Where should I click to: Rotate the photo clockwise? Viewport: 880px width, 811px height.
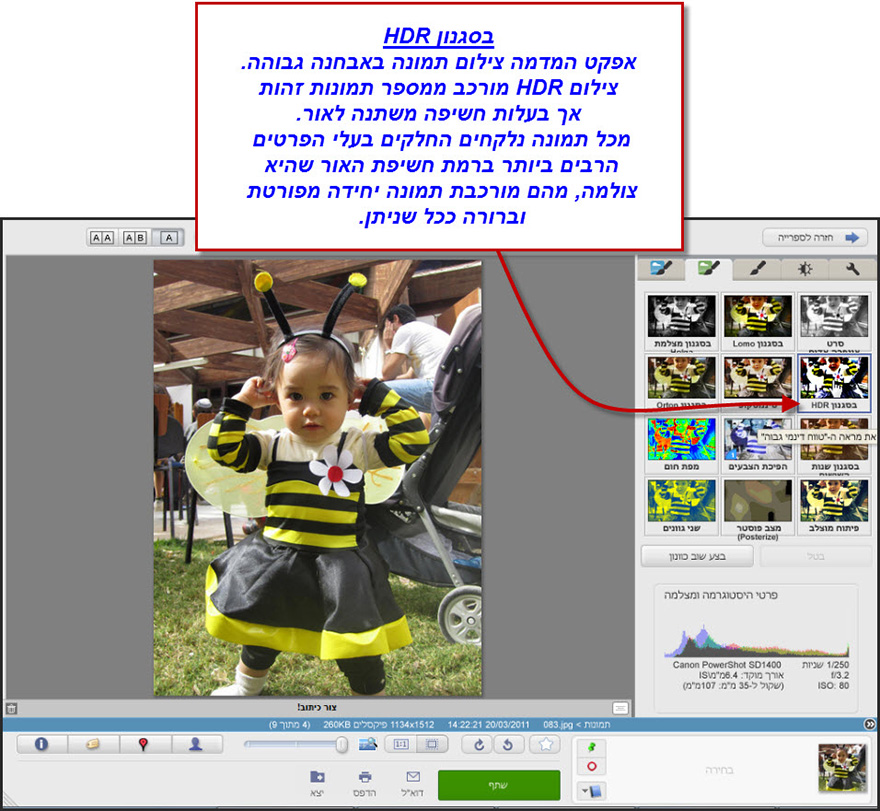click(479, 744)
